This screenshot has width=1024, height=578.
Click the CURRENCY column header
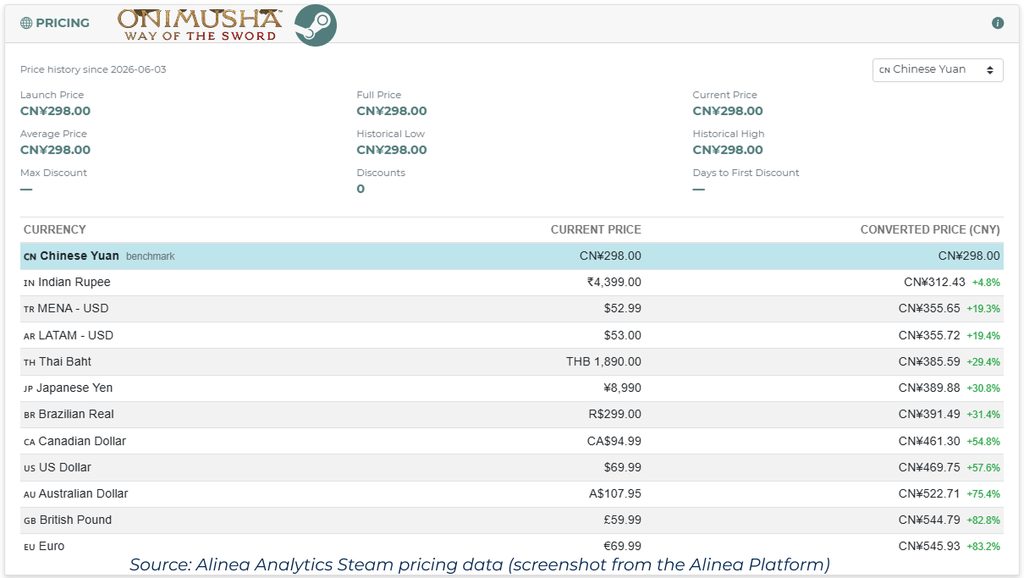(x=55, y=230)
